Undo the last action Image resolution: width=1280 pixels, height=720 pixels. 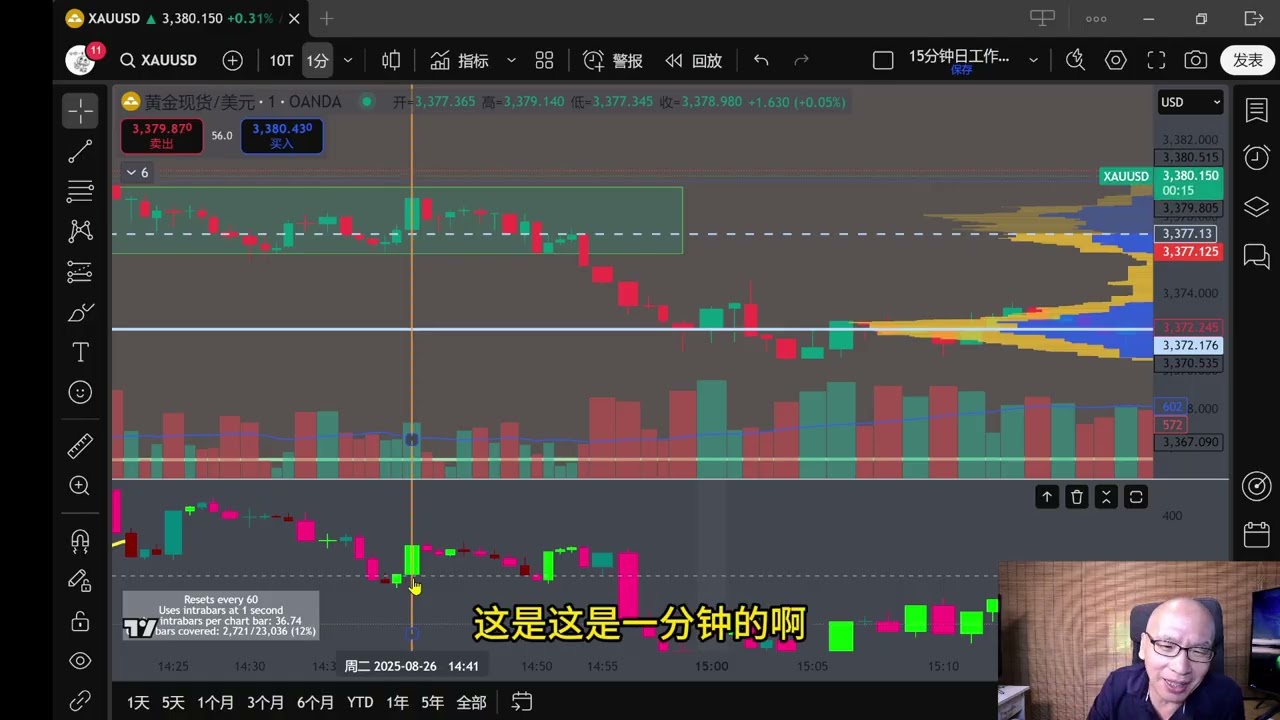pos(761,60)
